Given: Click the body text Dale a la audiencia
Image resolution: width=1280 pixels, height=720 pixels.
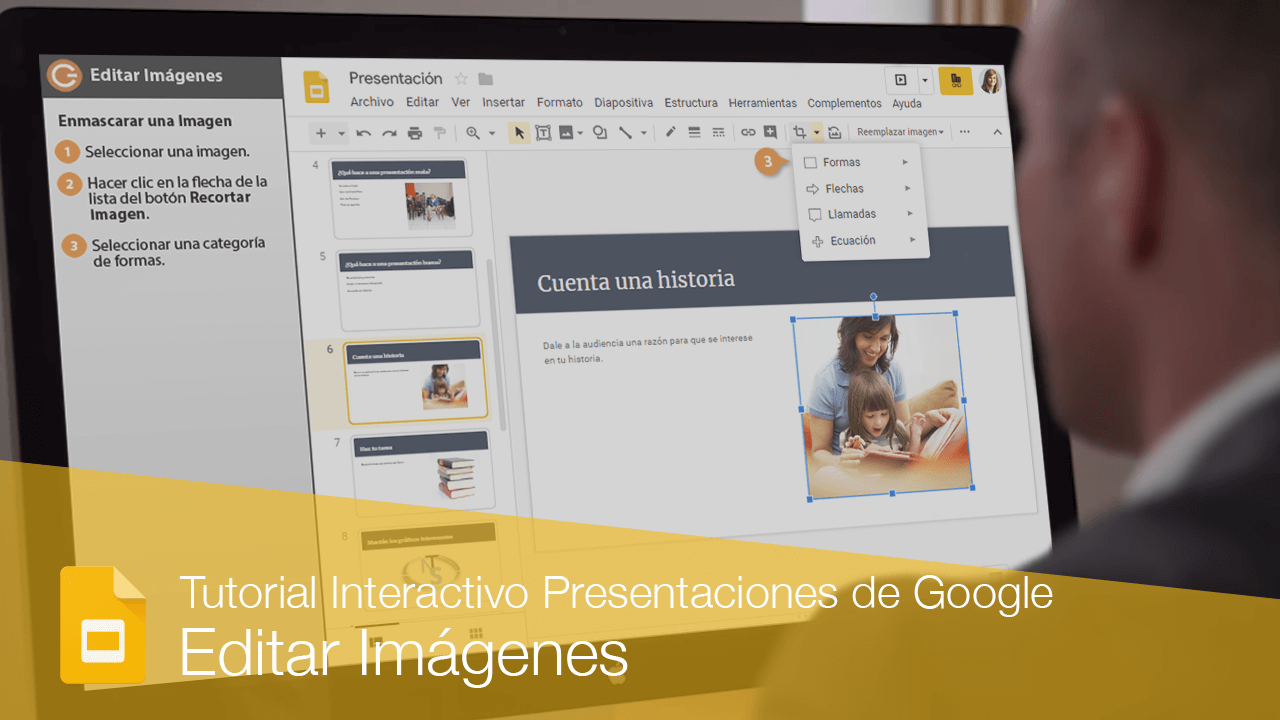Looking at the screenshot, I should [x=648, y=348].
